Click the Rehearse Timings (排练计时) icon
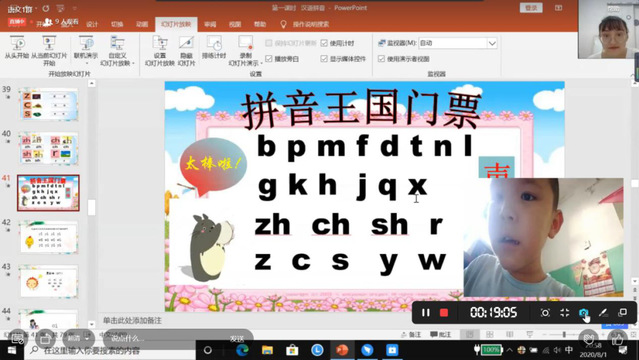The image size is (639, 360). (x=214, y=43)
